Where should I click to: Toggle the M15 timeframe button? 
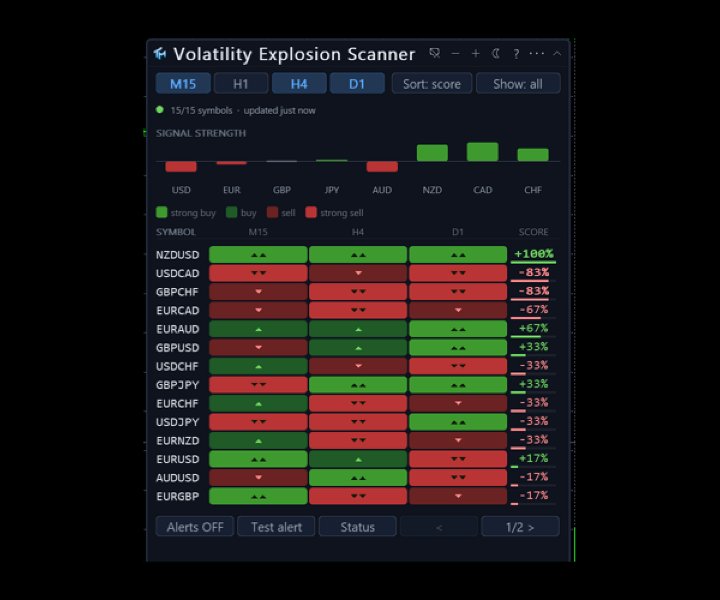pyautogui.click(x=183, y=84)
